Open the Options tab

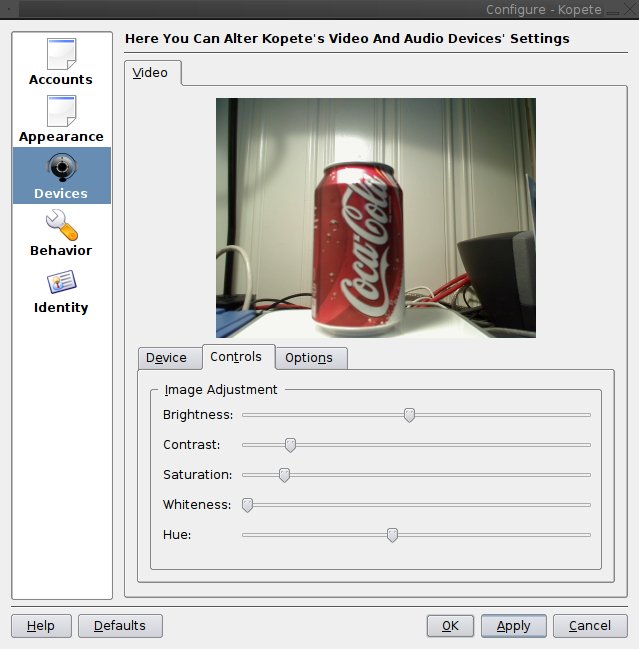(311, 358)
